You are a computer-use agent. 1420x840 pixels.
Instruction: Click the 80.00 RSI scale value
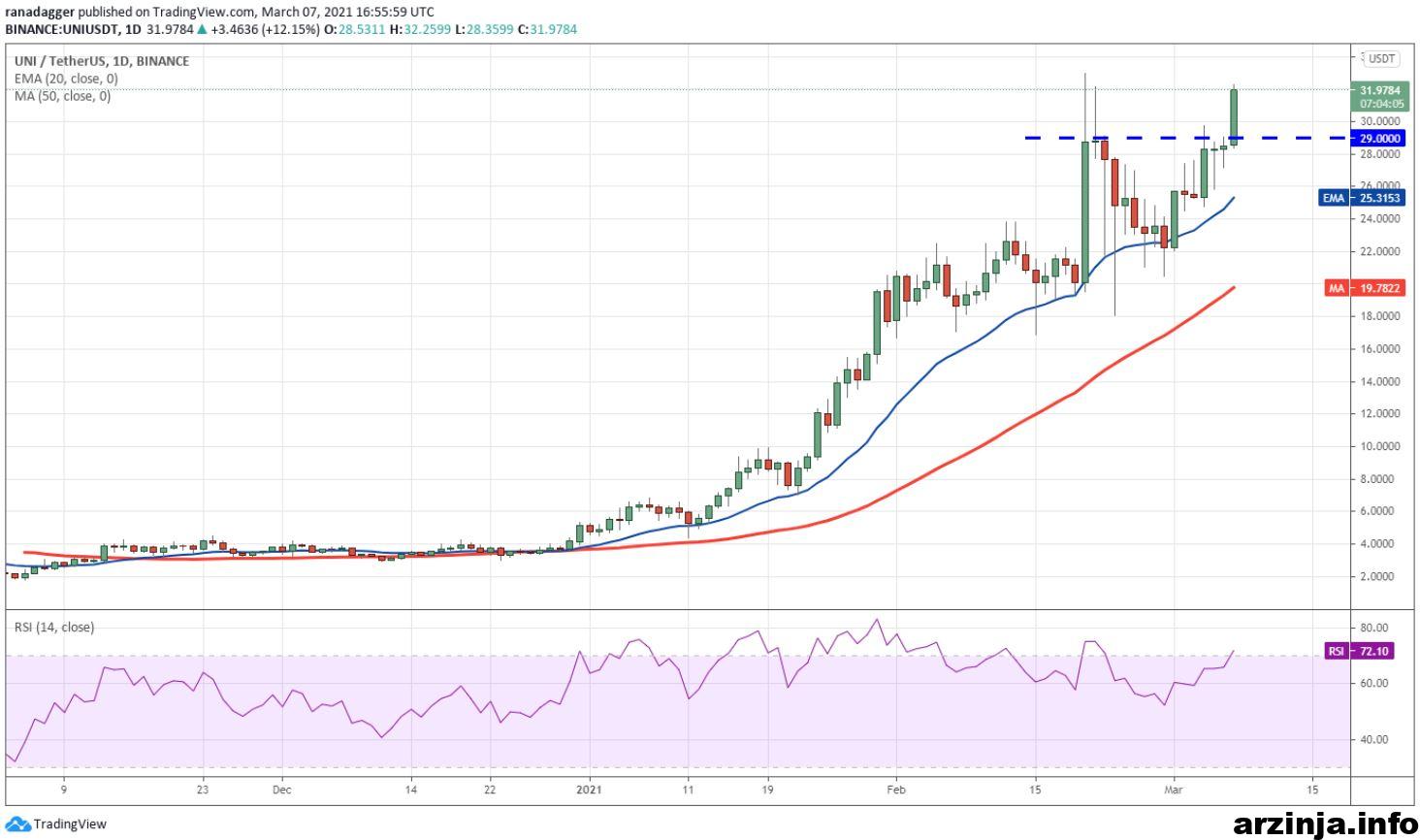[1373, 628]
